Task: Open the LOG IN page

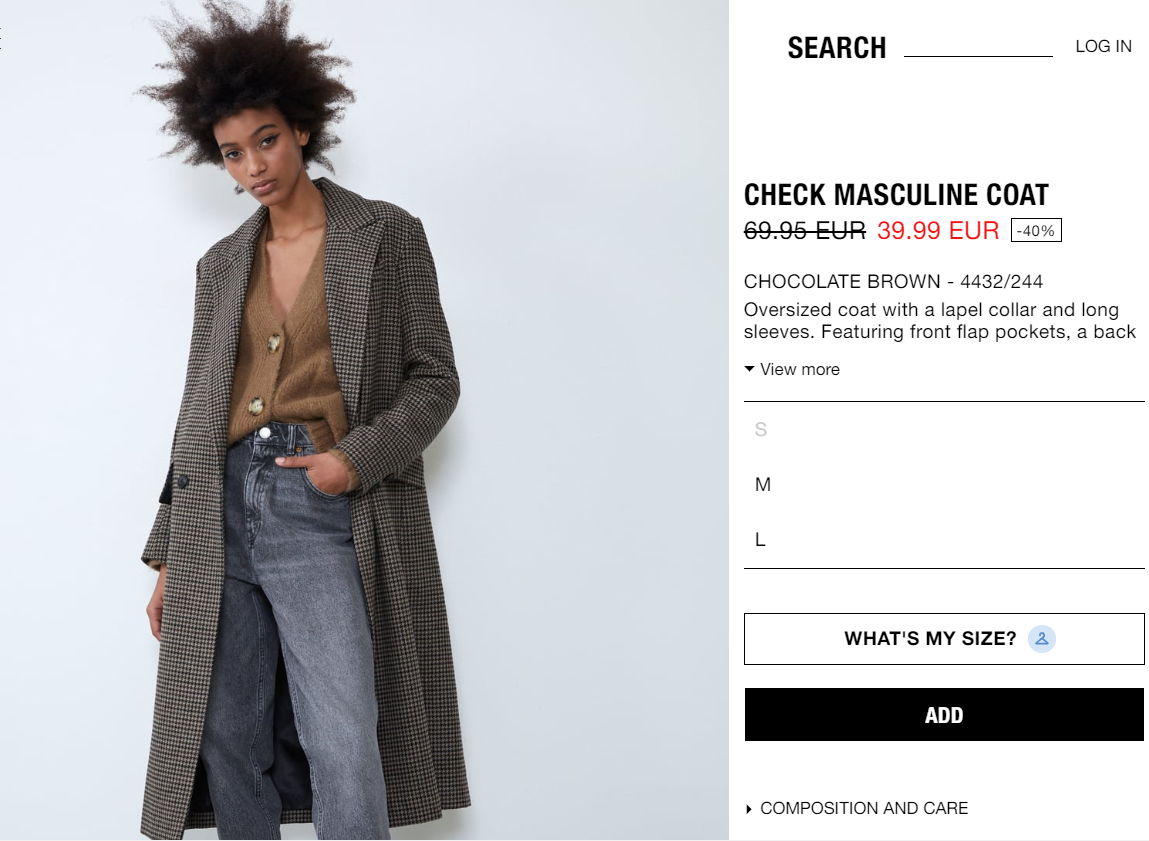Action: pos(1104,46)
